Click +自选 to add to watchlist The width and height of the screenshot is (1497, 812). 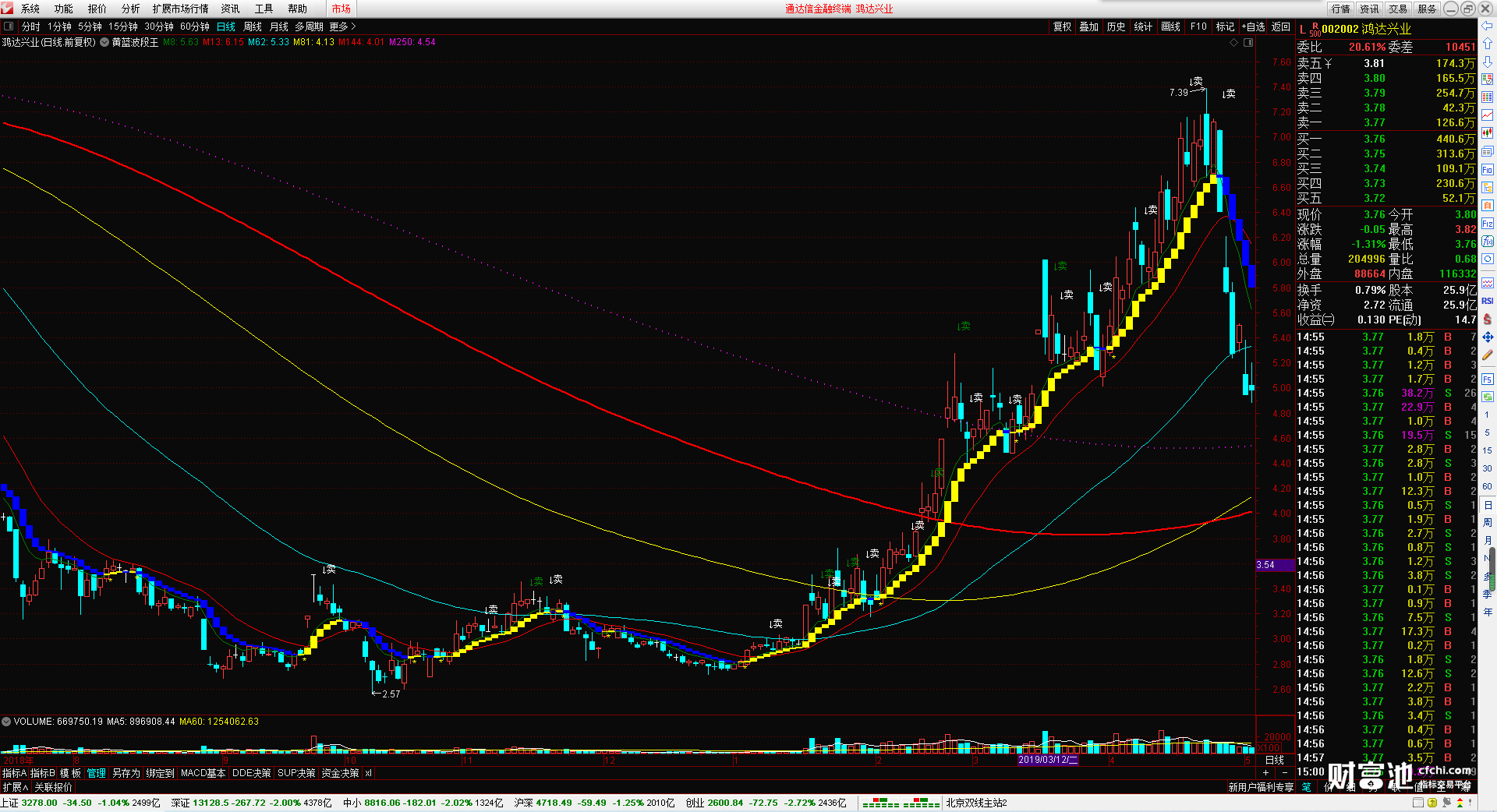point(1254,26)
